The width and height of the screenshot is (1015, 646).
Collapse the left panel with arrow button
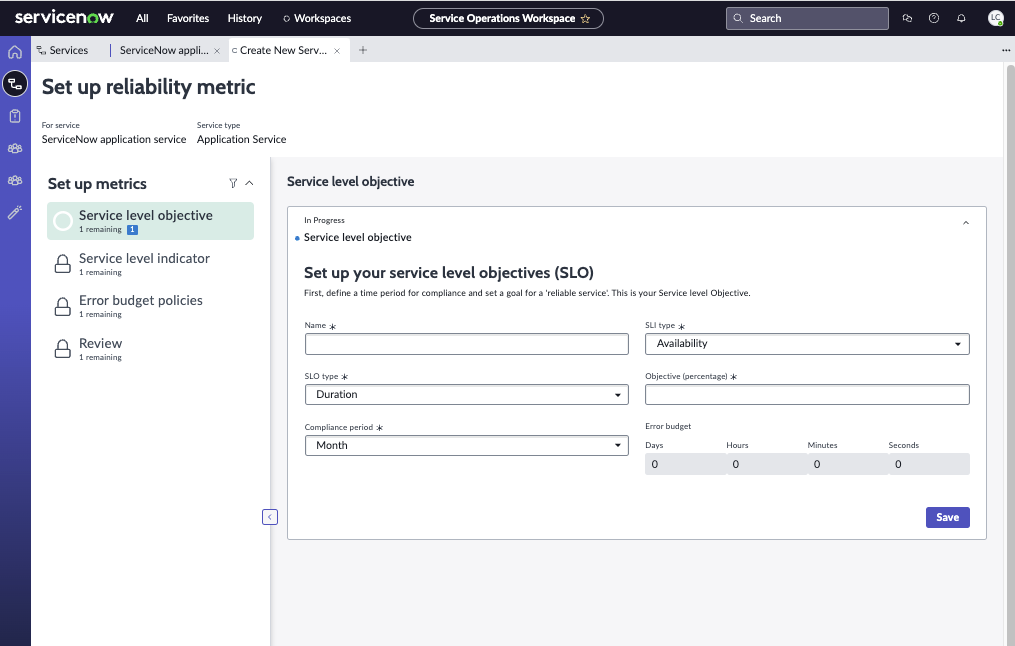pos(270,517)
